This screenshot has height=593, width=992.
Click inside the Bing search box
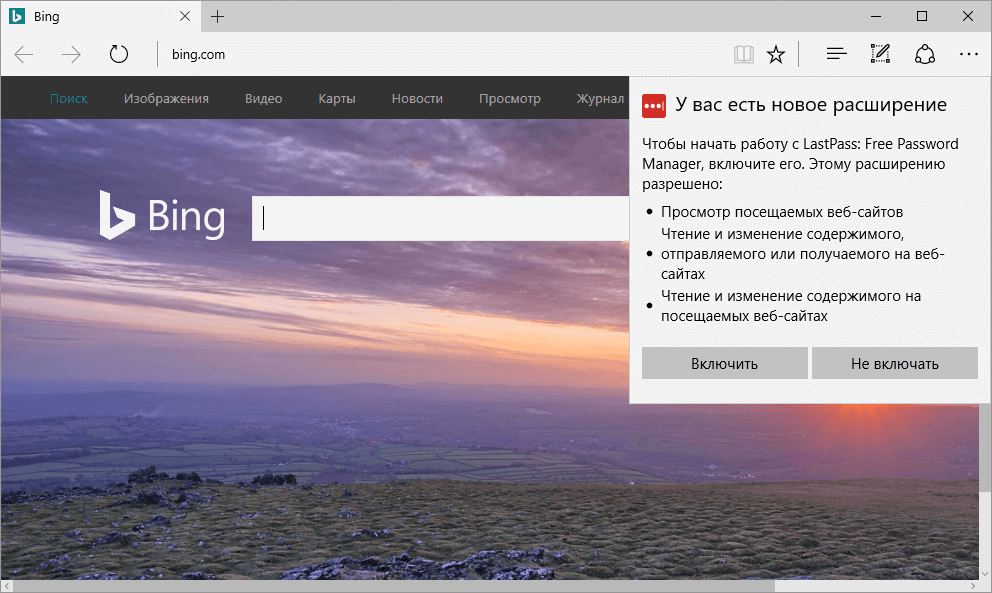(x=430, y=217)
